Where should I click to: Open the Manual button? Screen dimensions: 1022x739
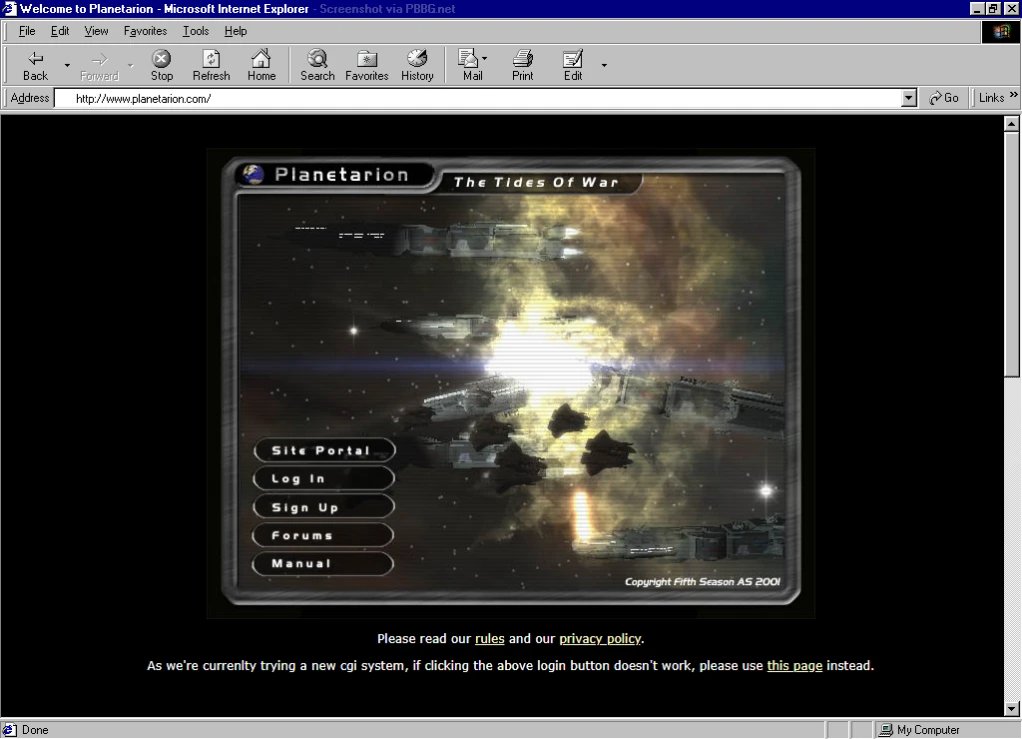(x=324, y=564)
